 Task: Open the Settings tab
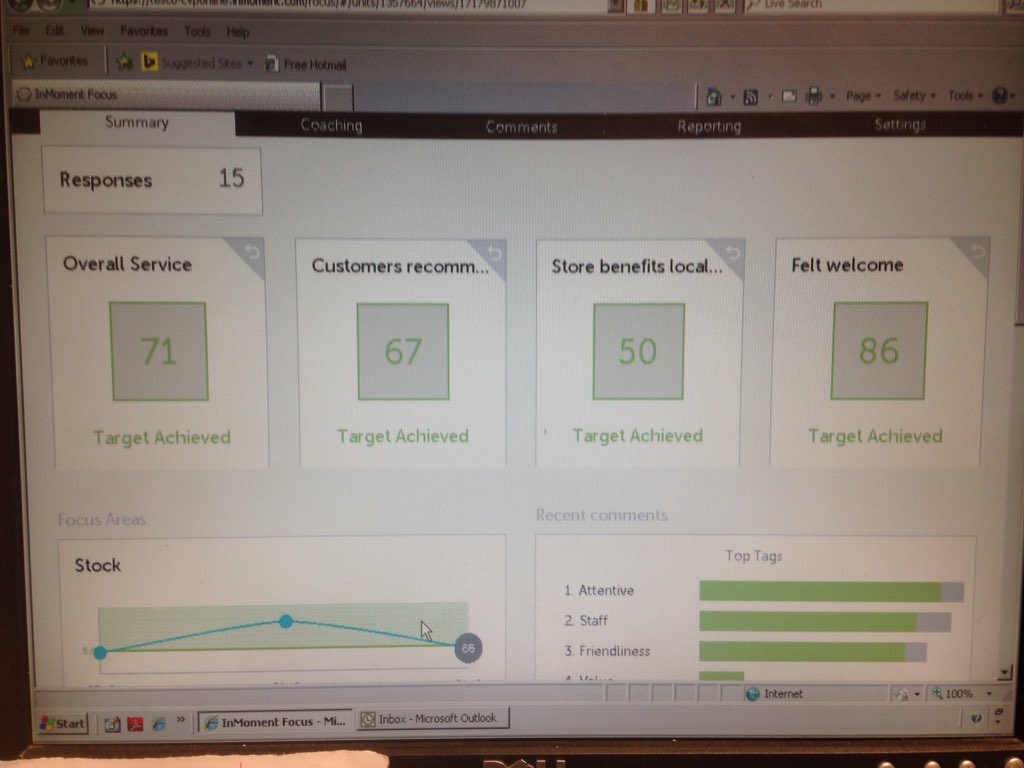tap(900, 124)
